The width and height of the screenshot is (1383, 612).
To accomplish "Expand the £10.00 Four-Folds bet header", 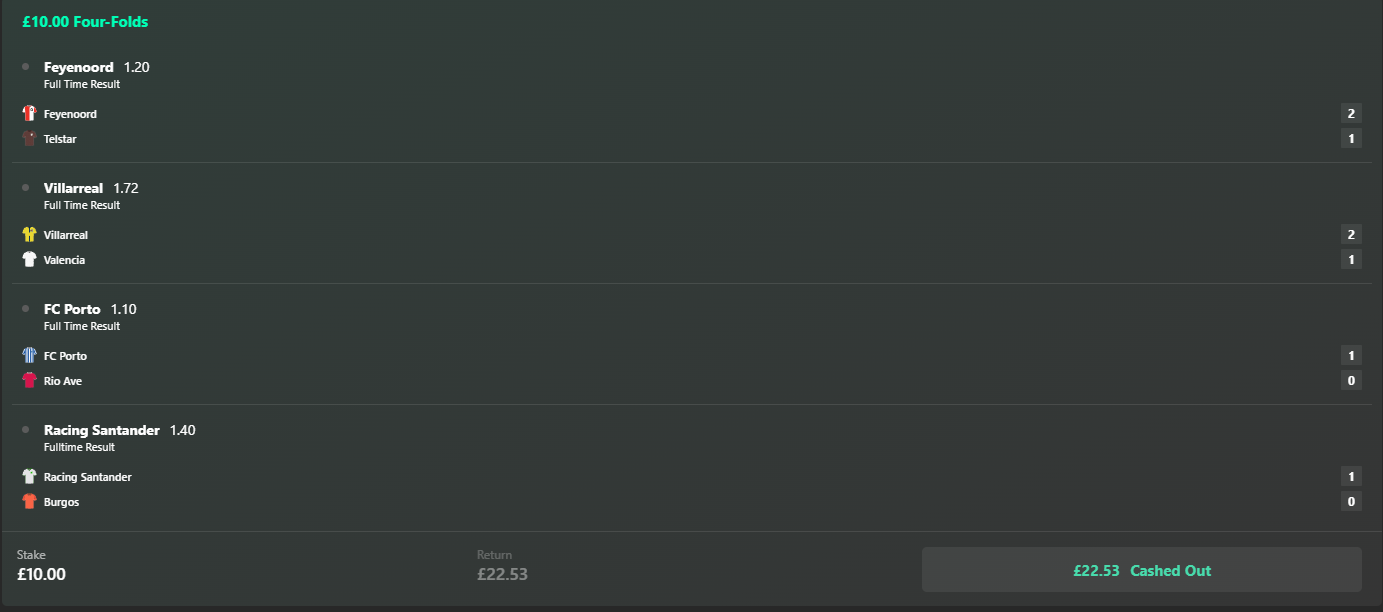I will 85,22.
